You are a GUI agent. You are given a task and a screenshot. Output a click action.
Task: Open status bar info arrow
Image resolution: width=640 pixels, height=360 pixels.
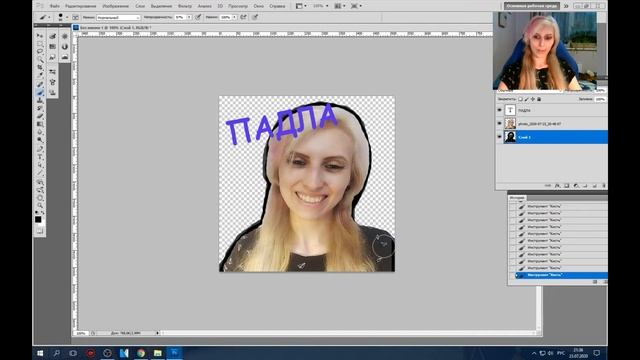click(x=158, y=333)
